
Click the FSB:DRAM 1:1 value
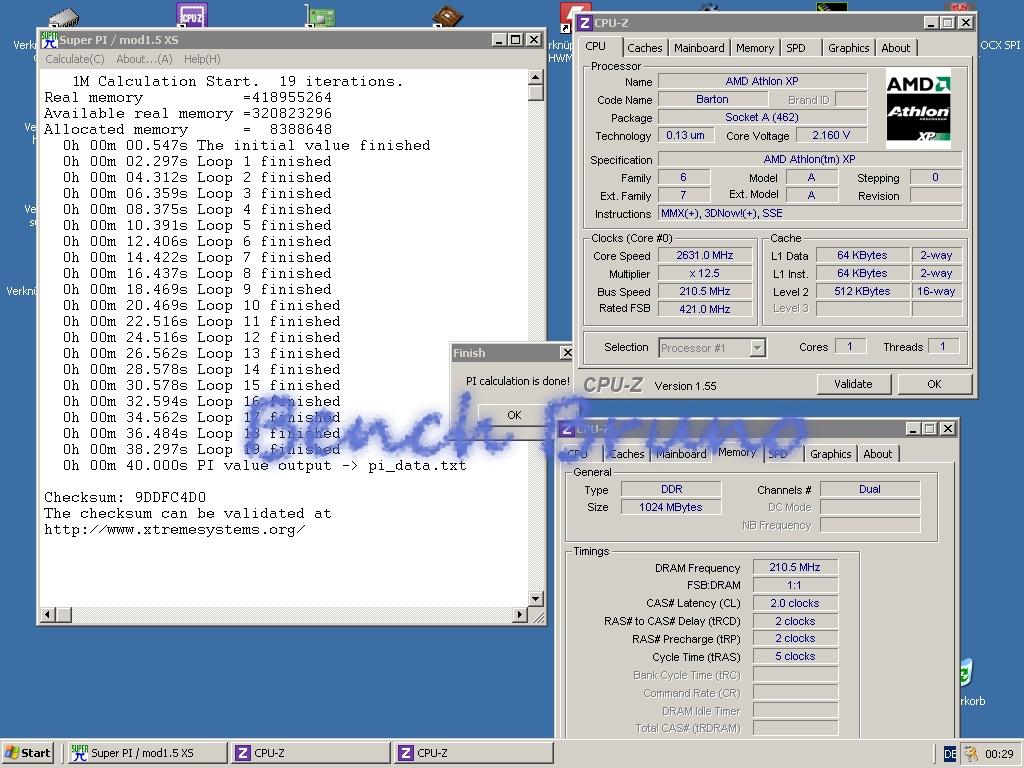[795, 585]
